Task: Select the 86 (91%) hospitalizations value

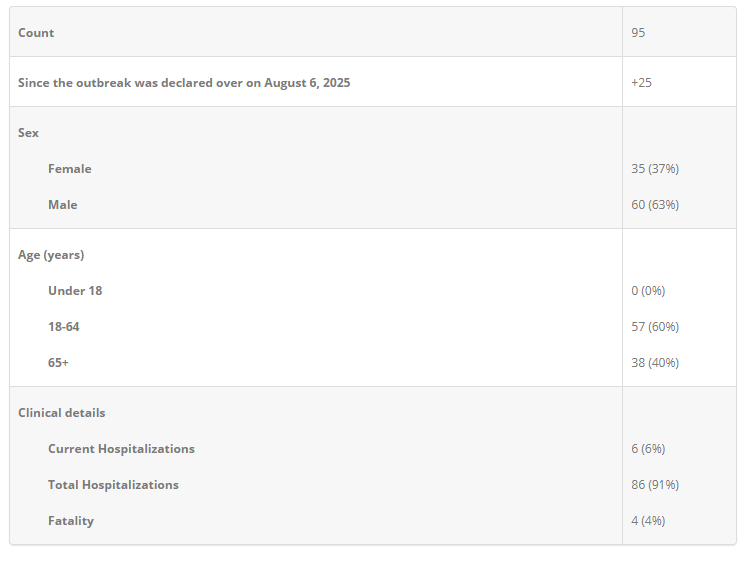Action: tap(655, 485)
